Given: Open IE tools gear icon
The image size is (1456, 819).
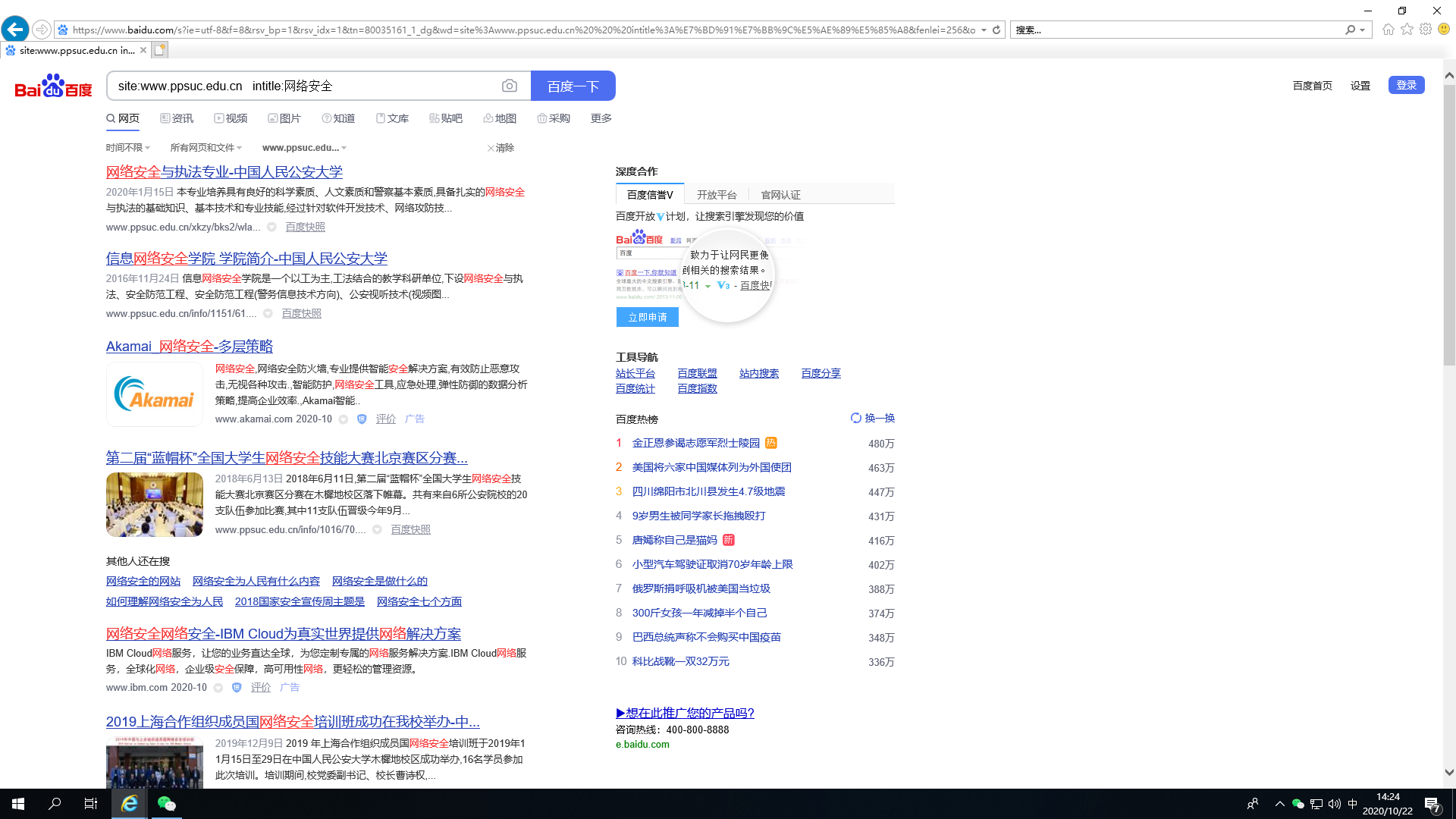Looking at the screenshot, I should (1426, 30).
